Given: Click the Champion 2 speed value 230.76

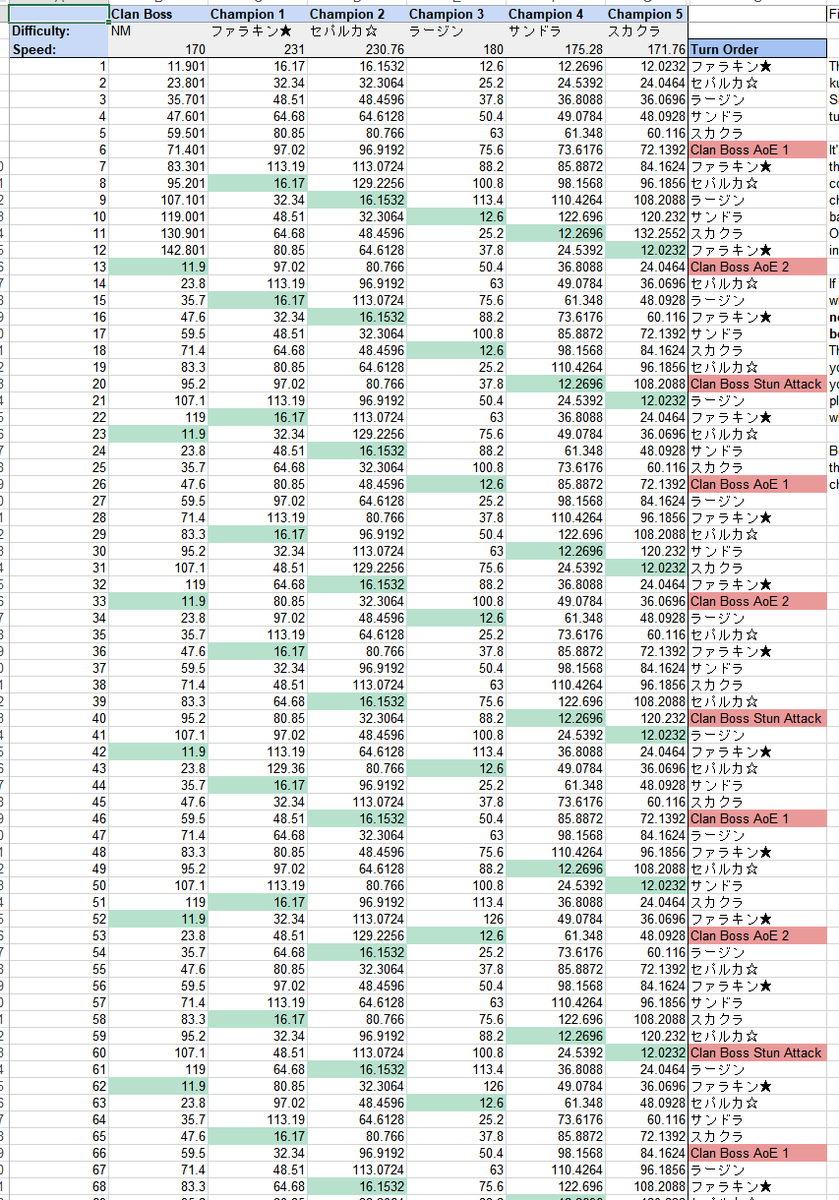Looking at the screenshot, I should [x=357, y=49].
